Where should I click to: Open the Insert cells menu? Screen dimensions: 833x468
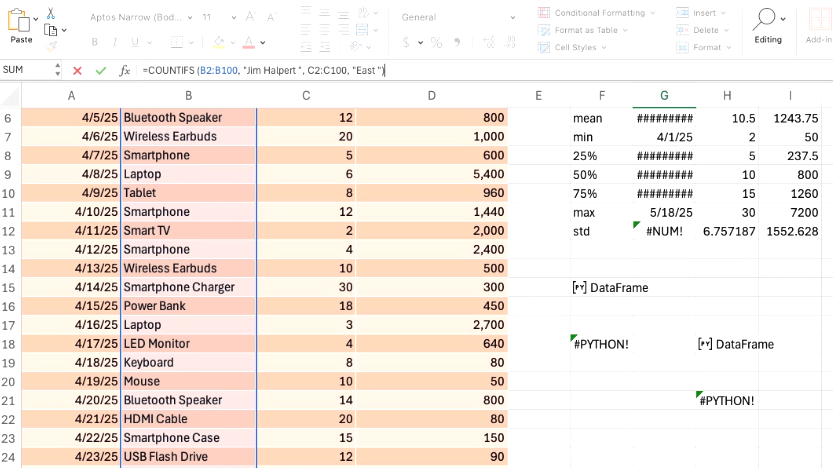[x=701, y=13]
